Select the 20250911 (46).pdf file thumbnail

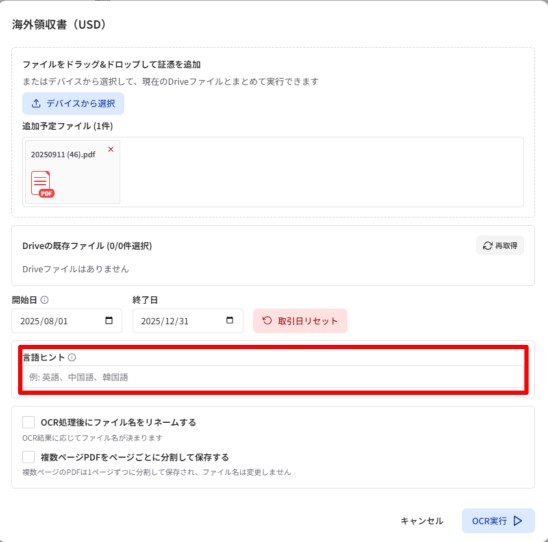coord(73,172)
